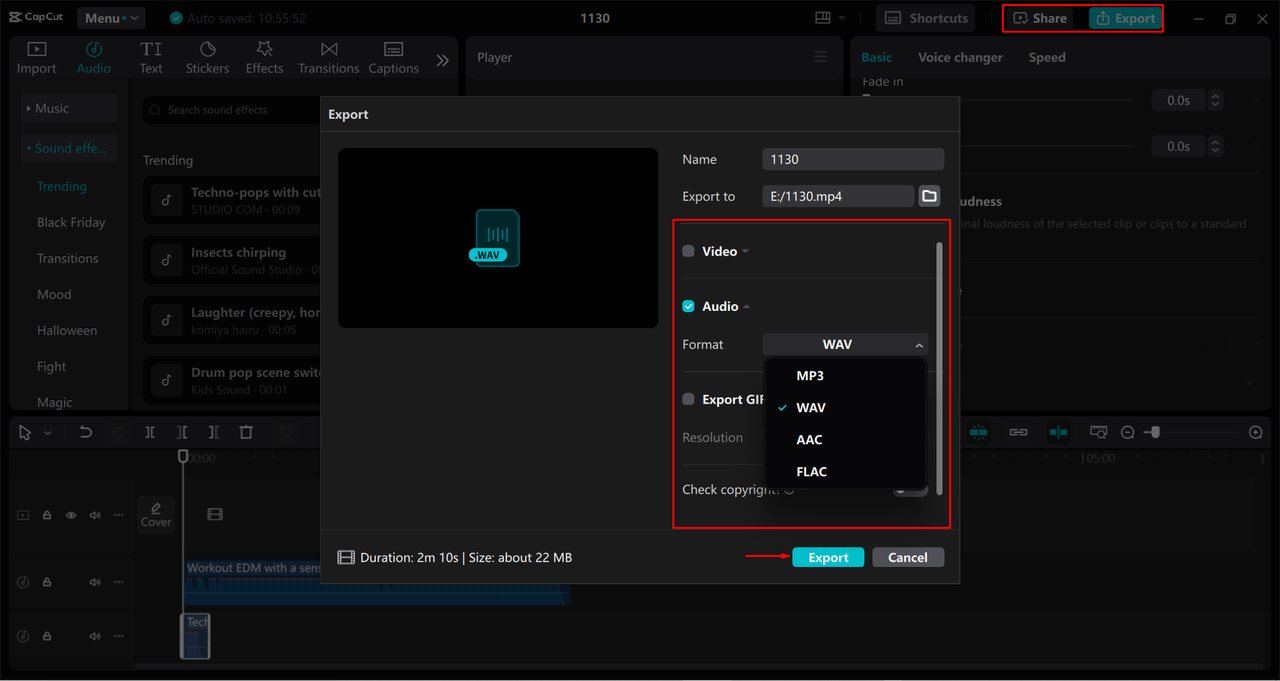Expand more media tabs with double-chevron
This screenshot has width=1280, height=681.
443,60
